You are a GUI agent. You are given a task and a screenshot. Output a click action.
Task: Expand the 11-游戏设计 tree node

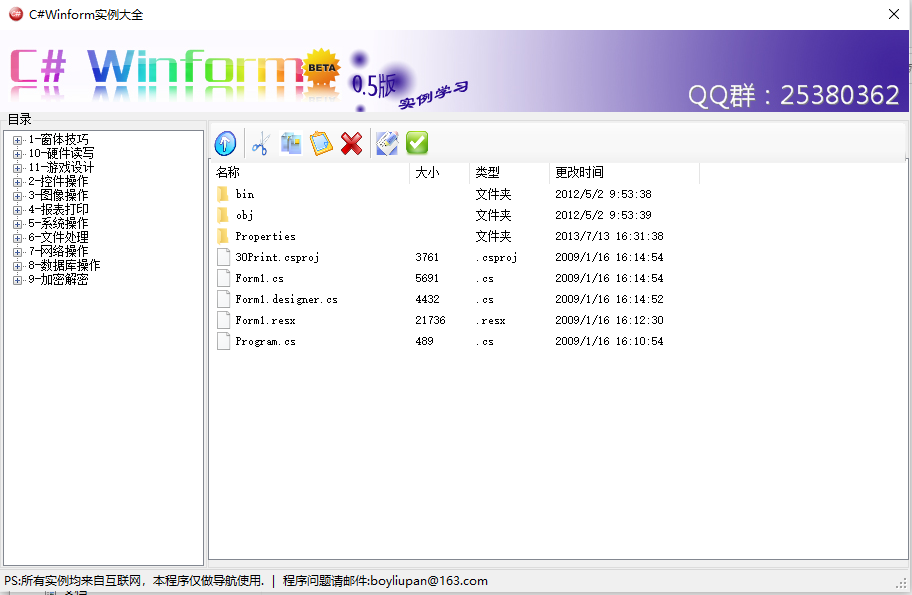(x=17, y=168)
